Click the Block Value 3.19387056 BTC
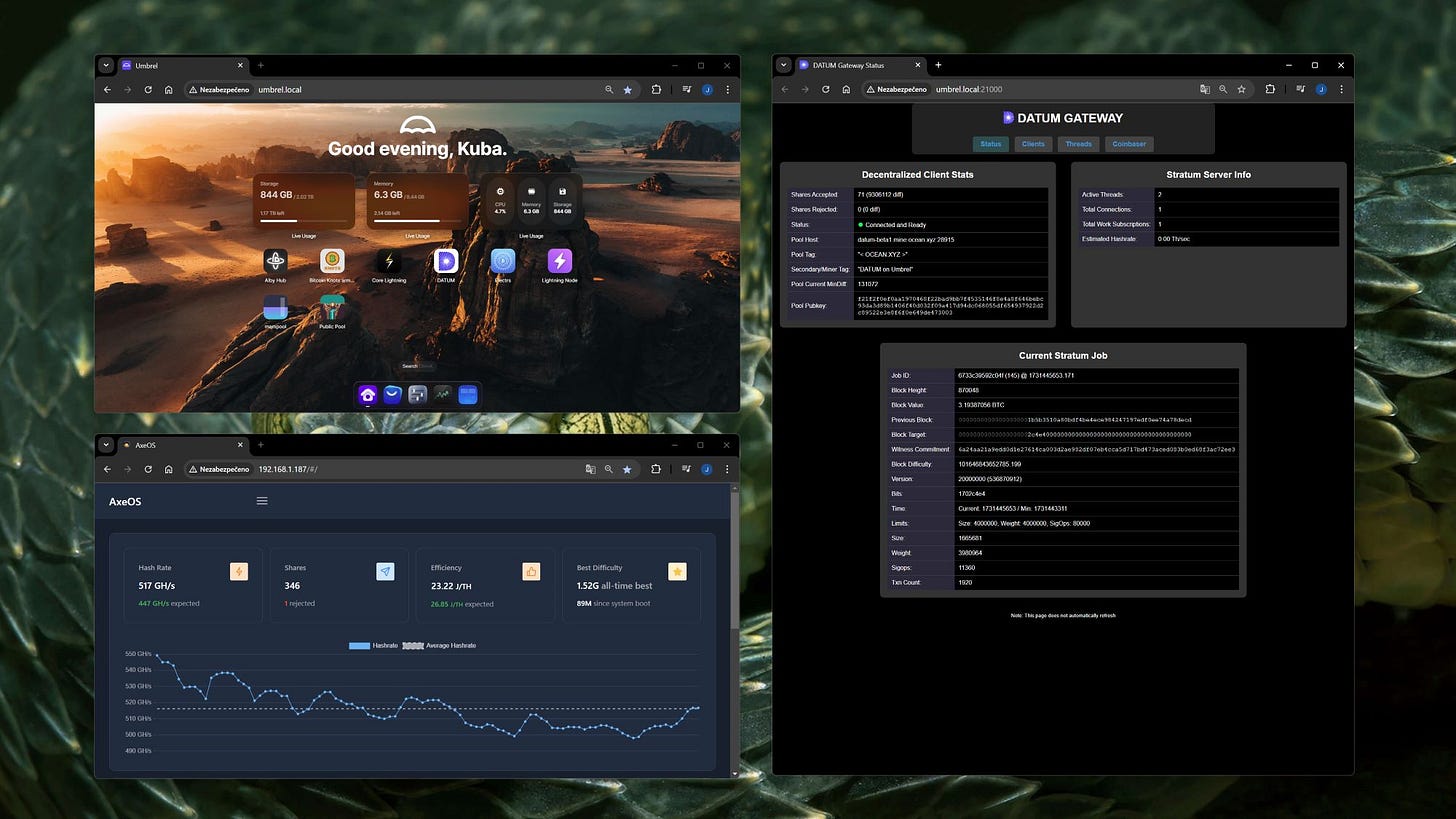This screenshot has width=1456, height=819. [980, 405]
